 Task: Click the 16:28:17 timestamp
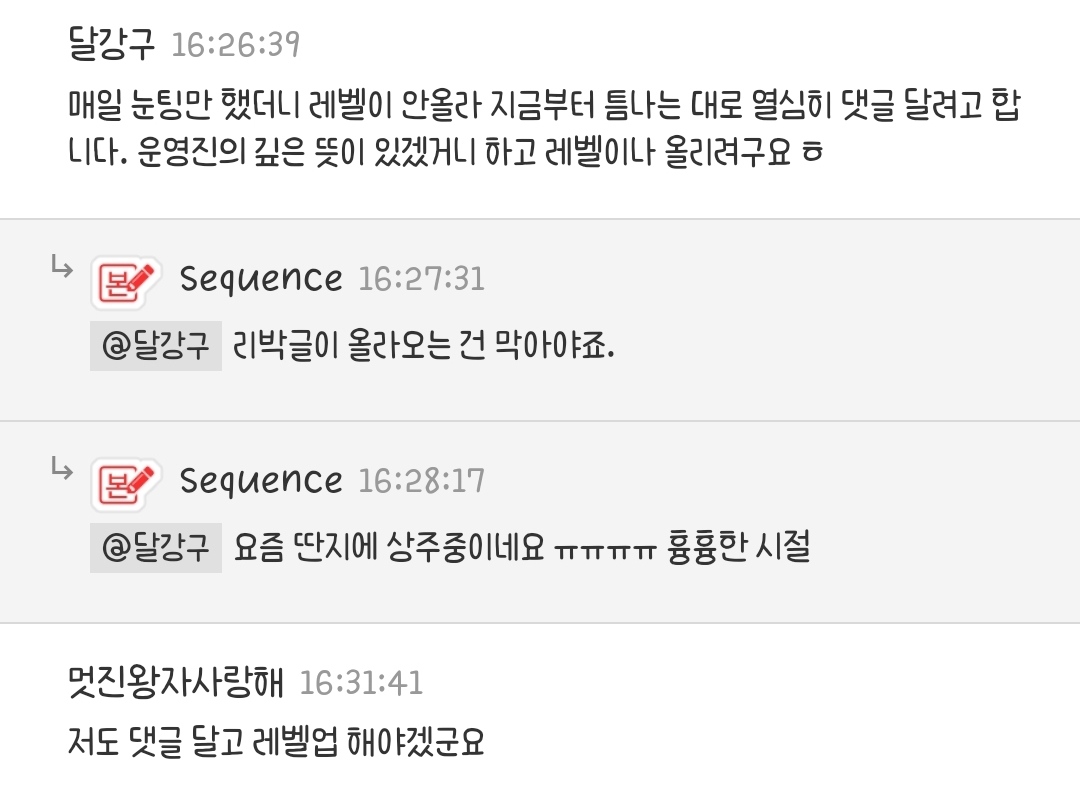(x=421, y=482)
